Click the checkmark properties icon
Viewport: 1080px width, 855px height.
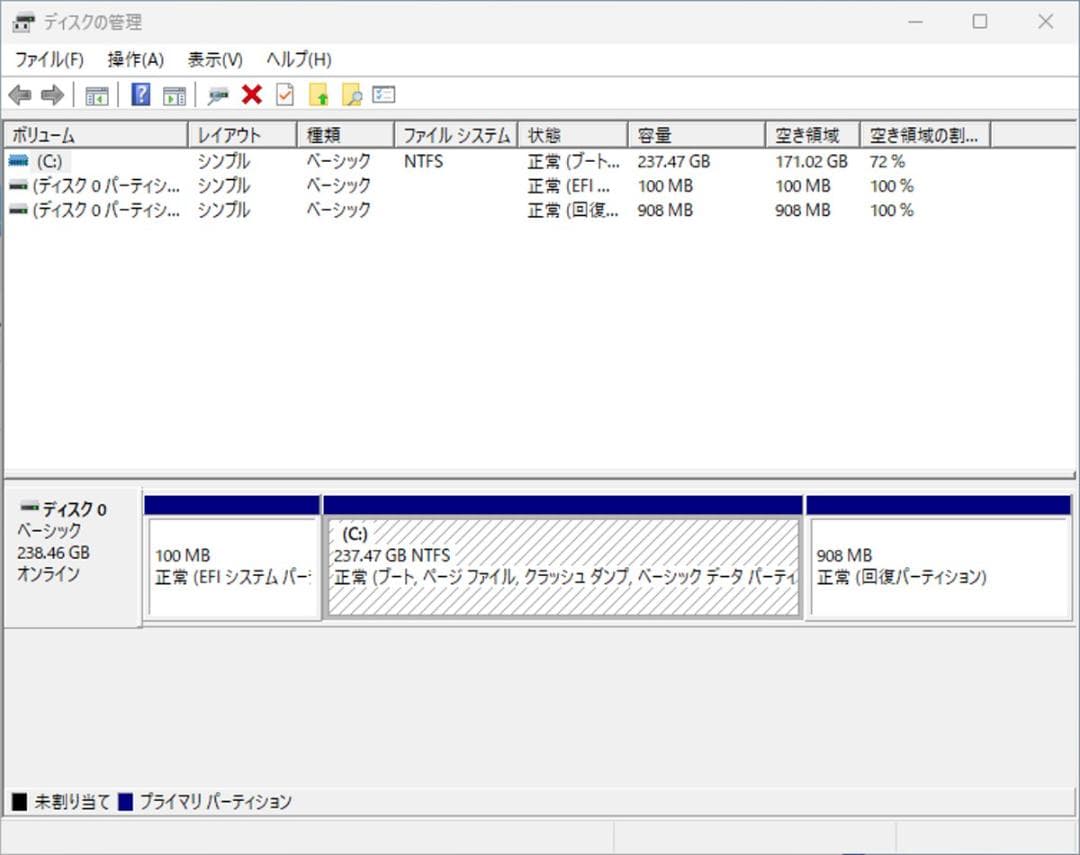tap(282, 95)
